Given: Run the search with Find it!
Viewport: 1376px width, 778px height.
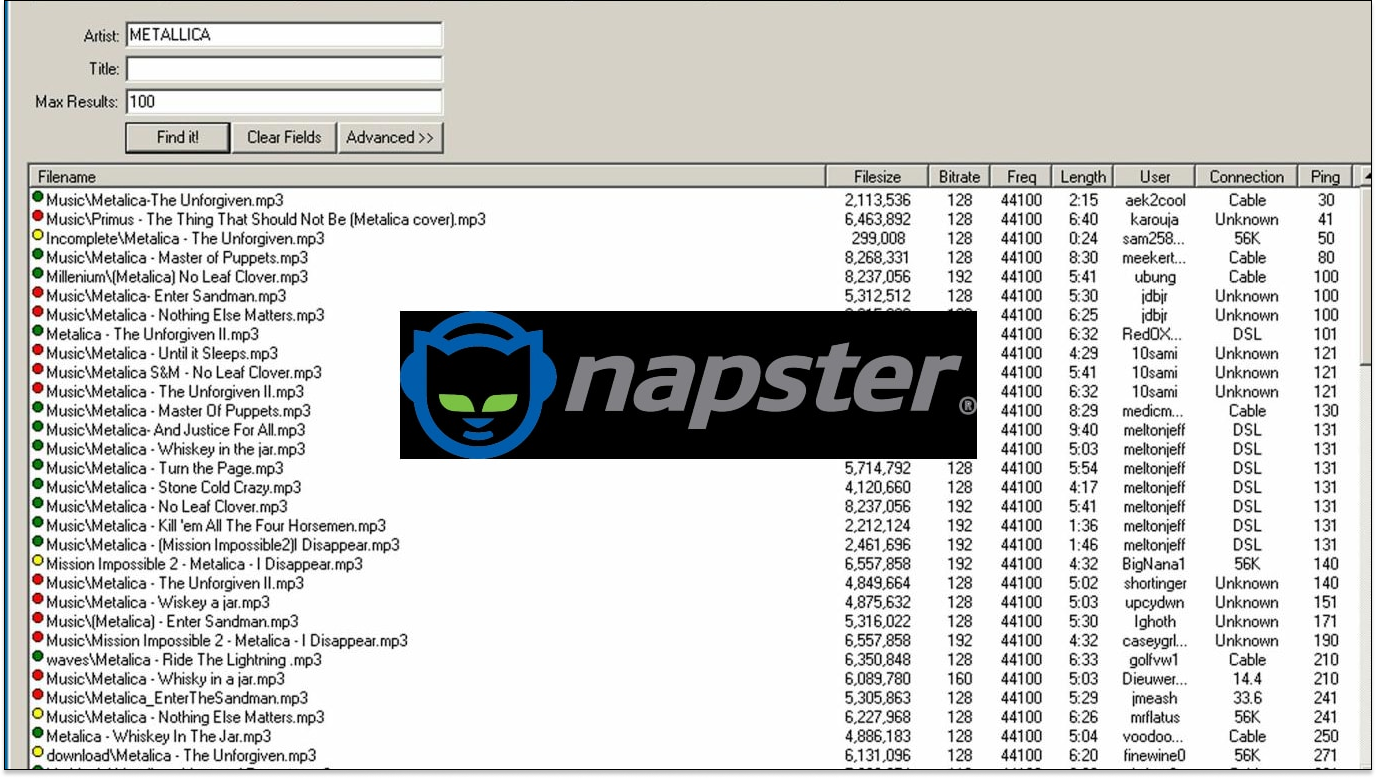Looking at the screenshot, I should (x=178, y=138).
